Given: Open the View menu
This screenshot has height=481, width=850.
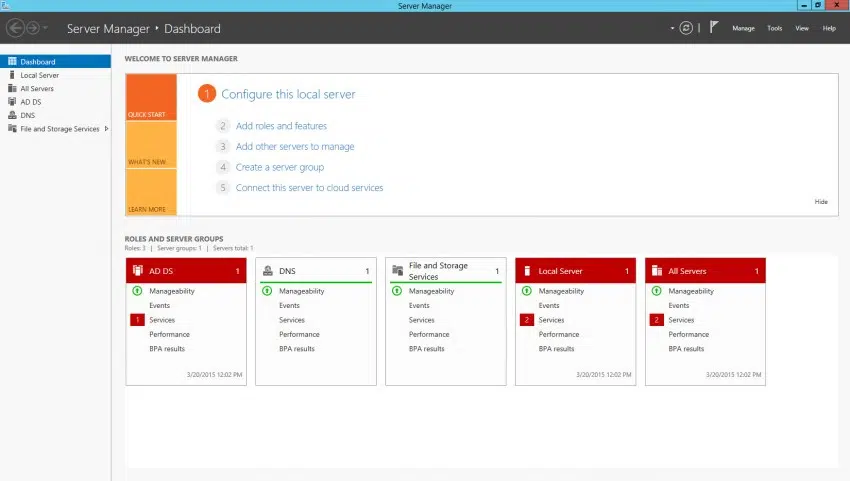Looking at the screenshot, I should [802, 28].
